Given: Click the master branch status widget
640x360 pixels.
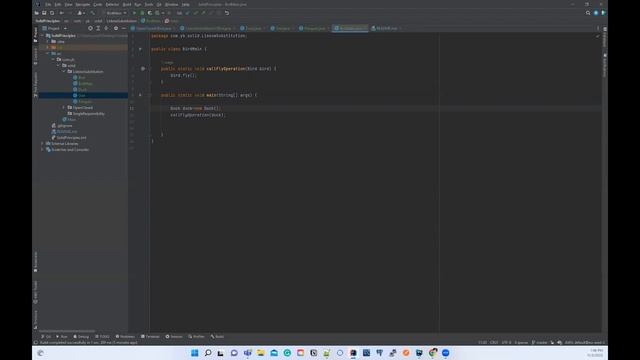Looking at the screenshot, I should 540,343.
